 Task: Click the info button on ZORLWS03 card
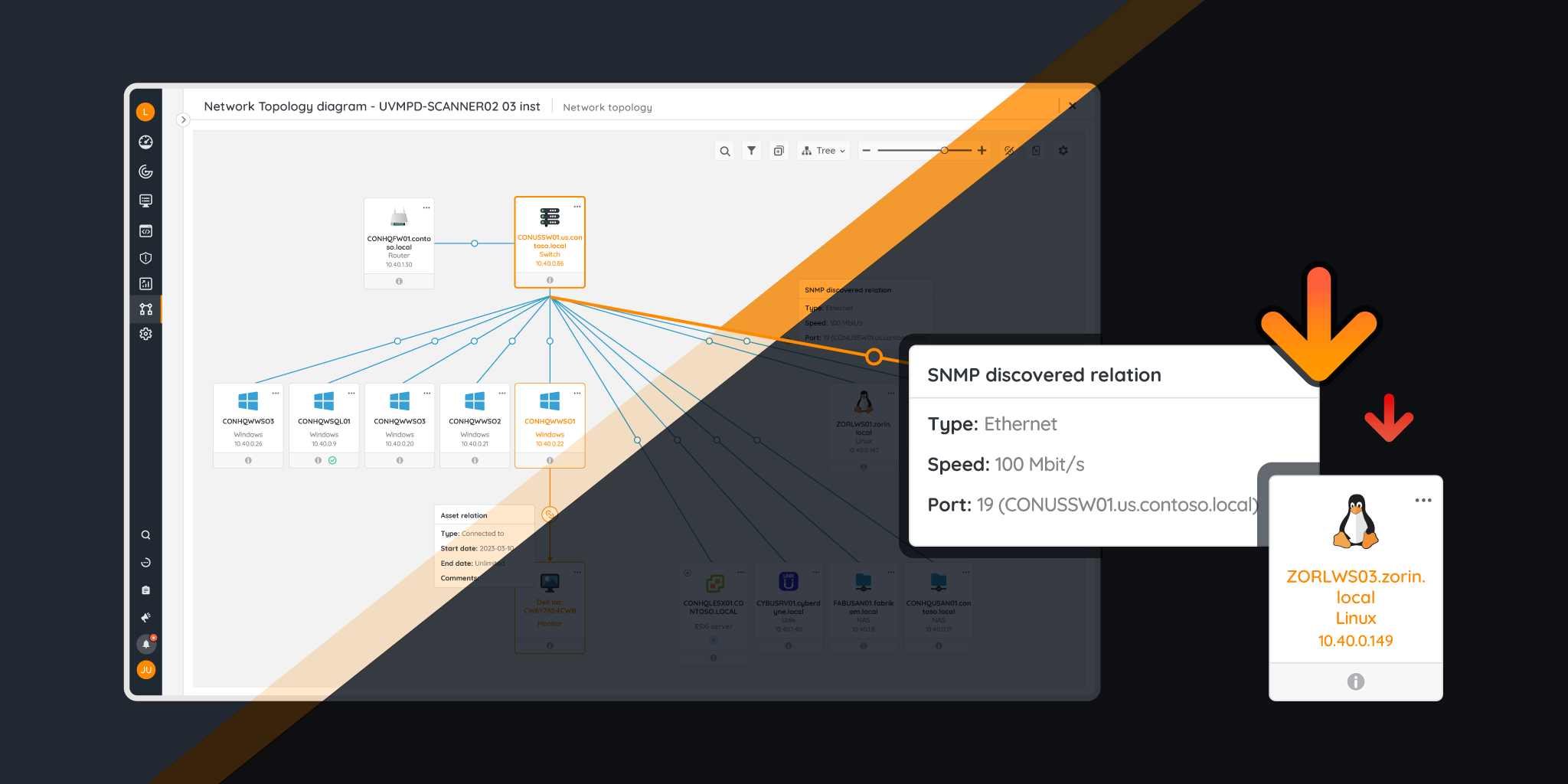[x=1355, y=681]
